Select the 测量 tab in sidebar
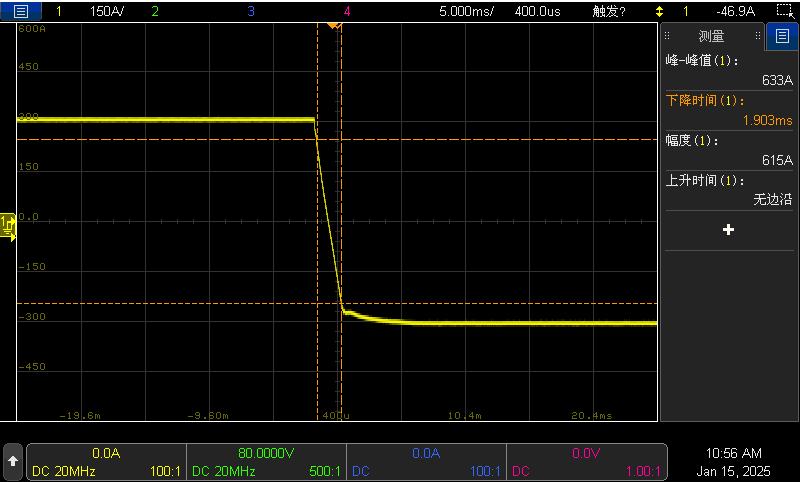 click(x=711, y=37)
